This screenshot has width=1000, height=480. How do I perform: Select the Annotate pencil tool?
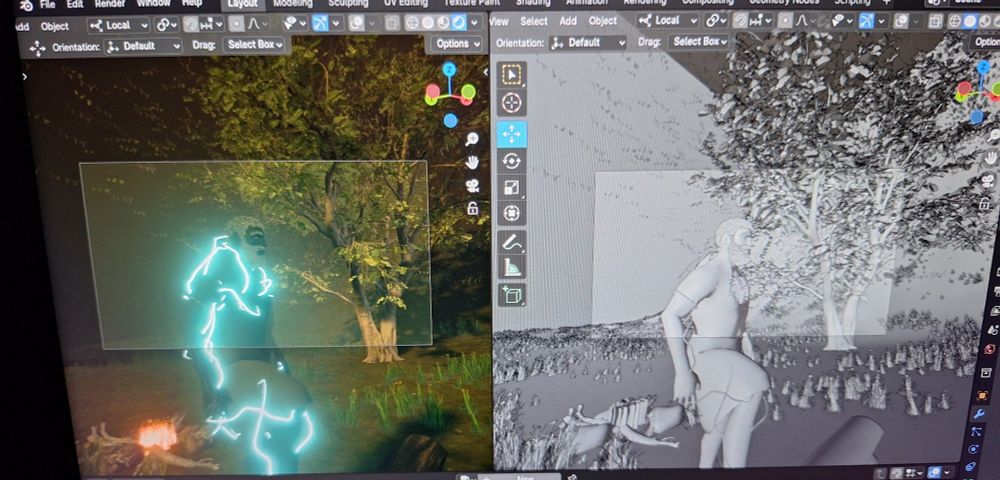pyautogui.click(x=511, y=242)
